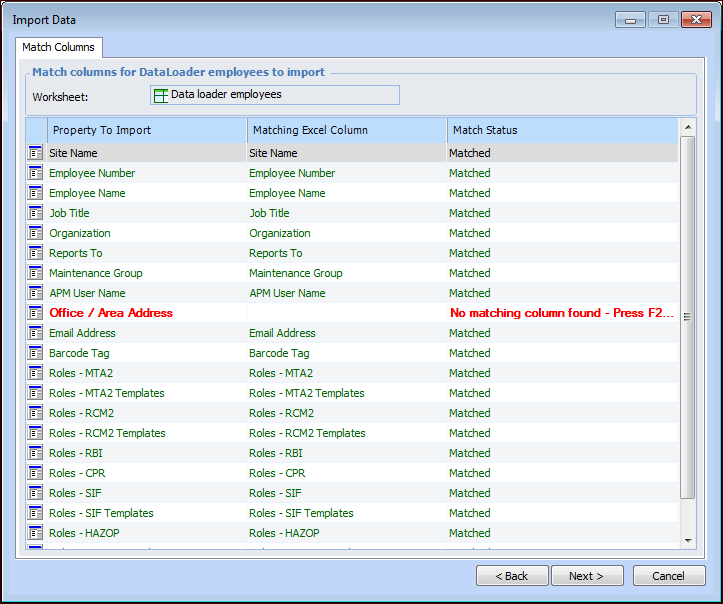Click the Data loader employees worksheet field

(x=275, y=95)
